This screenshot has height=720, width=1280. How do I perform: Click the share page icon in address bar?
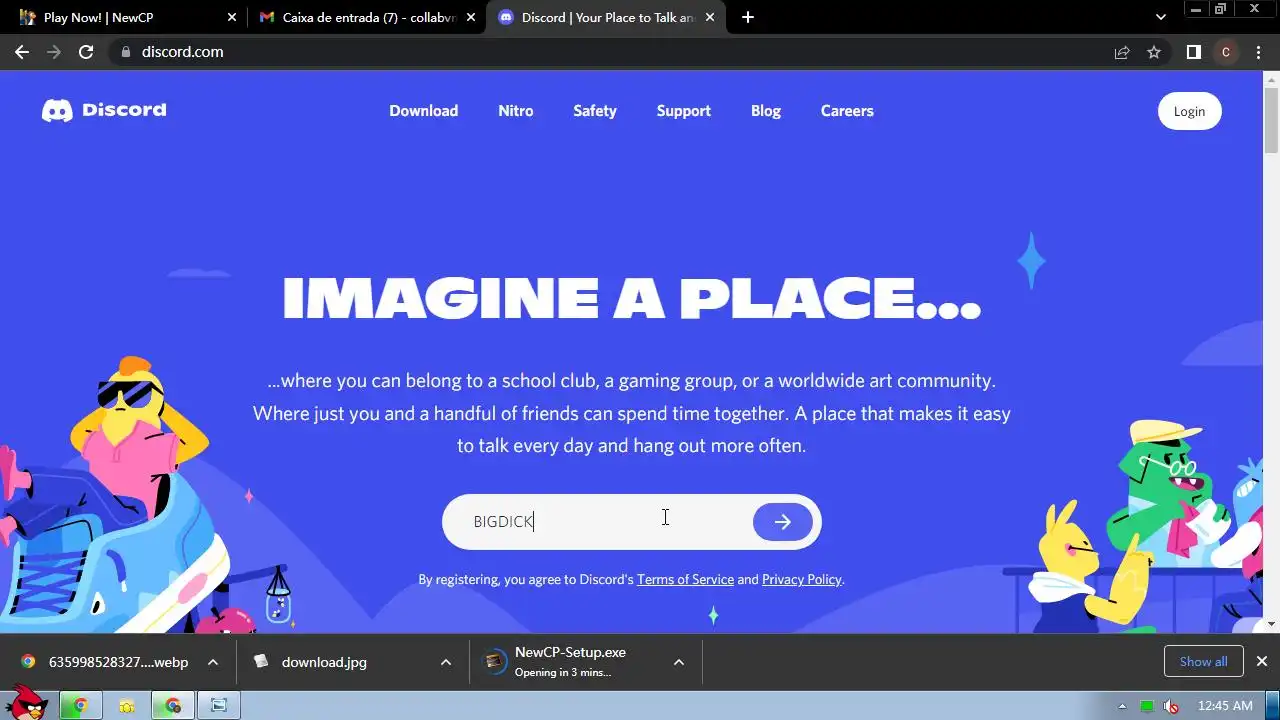[x=1122, y=52]
